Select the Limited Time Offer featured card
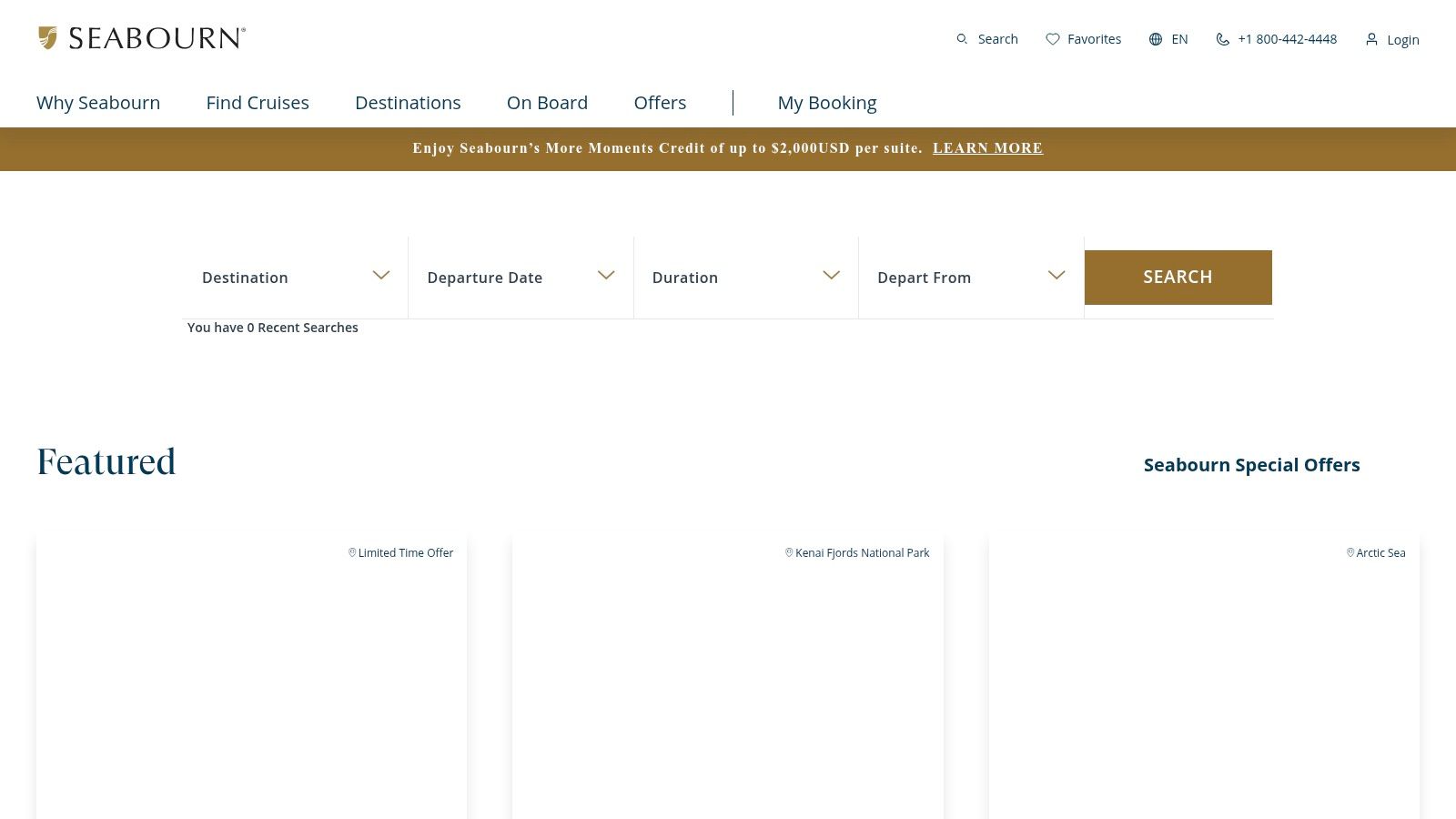Image resolution: width=1456 pixels, height=819 pixels. [251, 673]
